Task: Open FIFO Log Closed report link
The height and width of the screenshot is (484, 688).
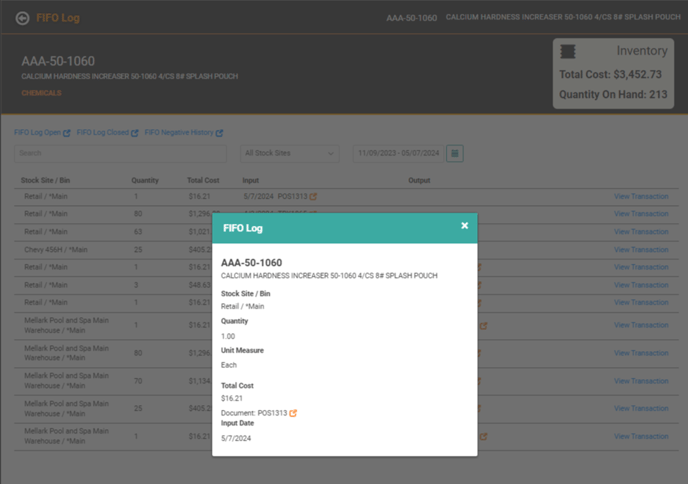Action: (x=108, y=133)
